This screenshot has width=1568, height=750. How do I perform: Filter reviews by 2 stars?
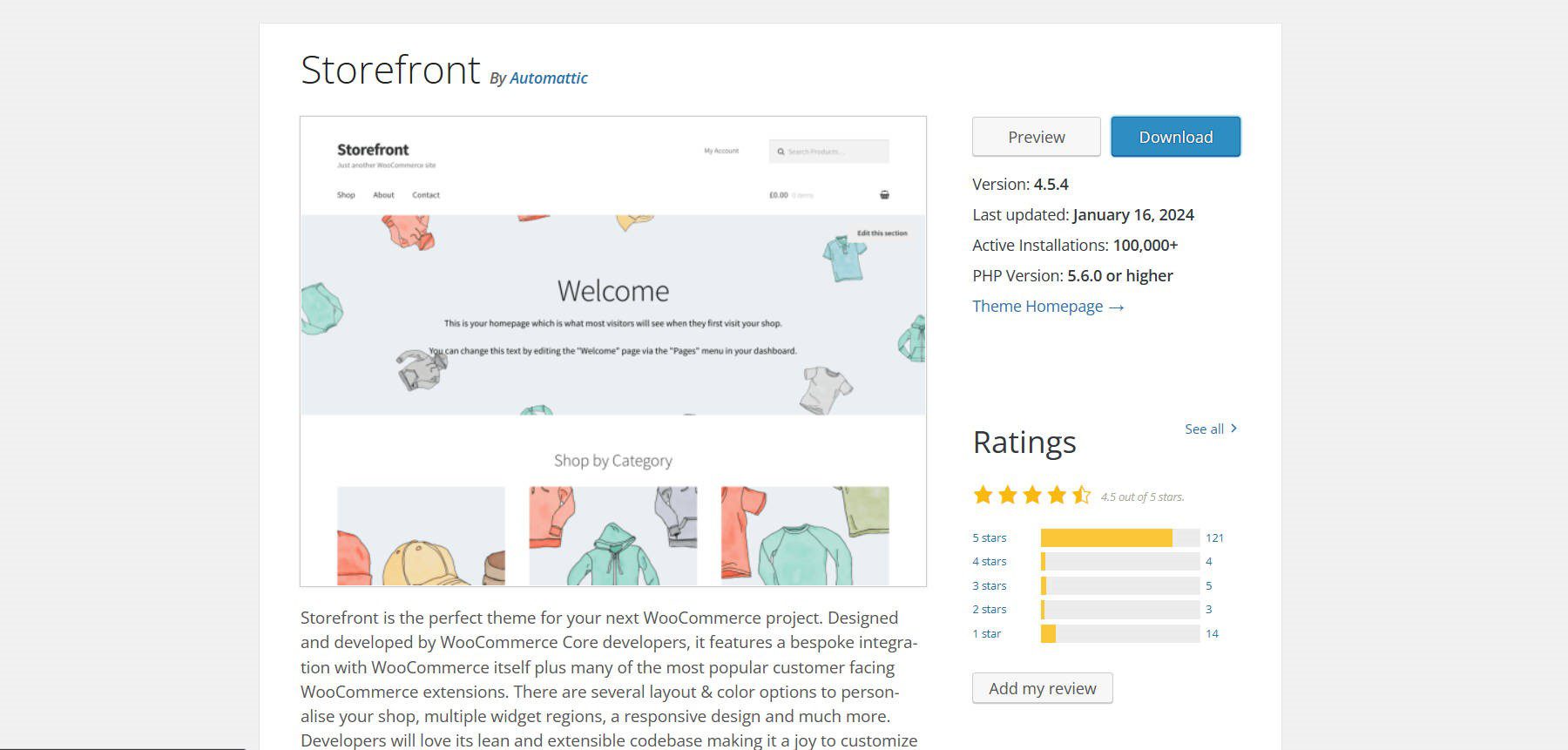click(x=990, y=610)
